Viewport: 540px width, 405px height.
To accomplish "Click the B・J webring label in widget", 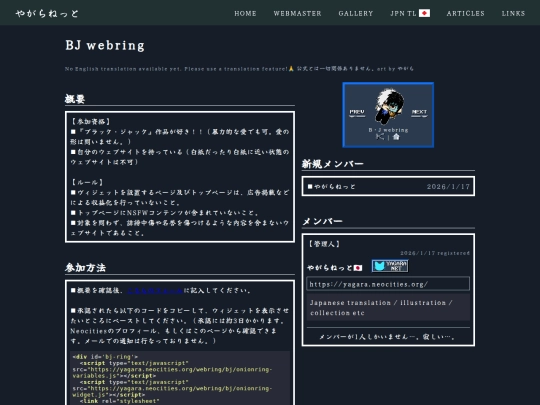I will pos(388,130).
